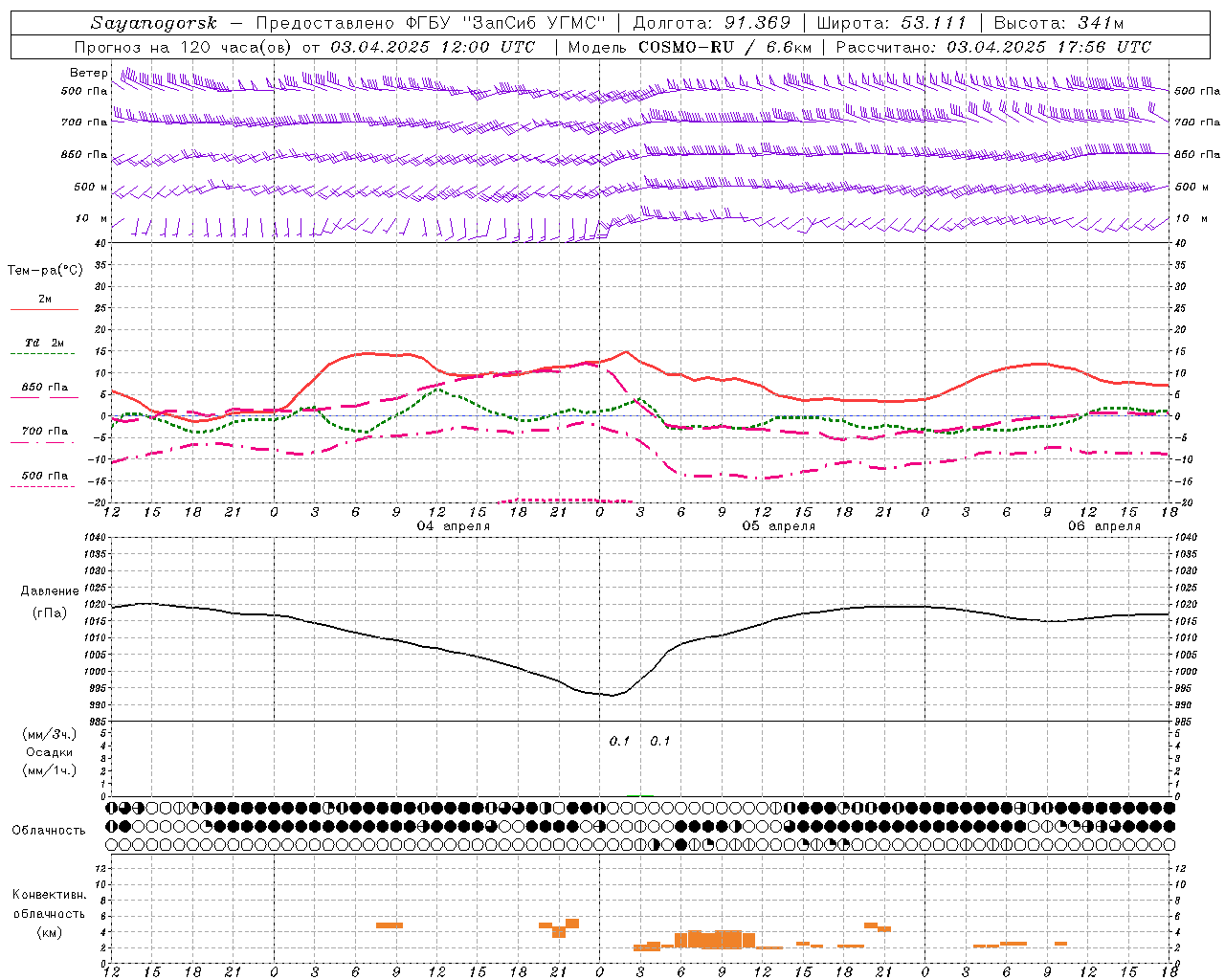Click the 'Конвективн.' convective cloud label

[x=49, y=895]
